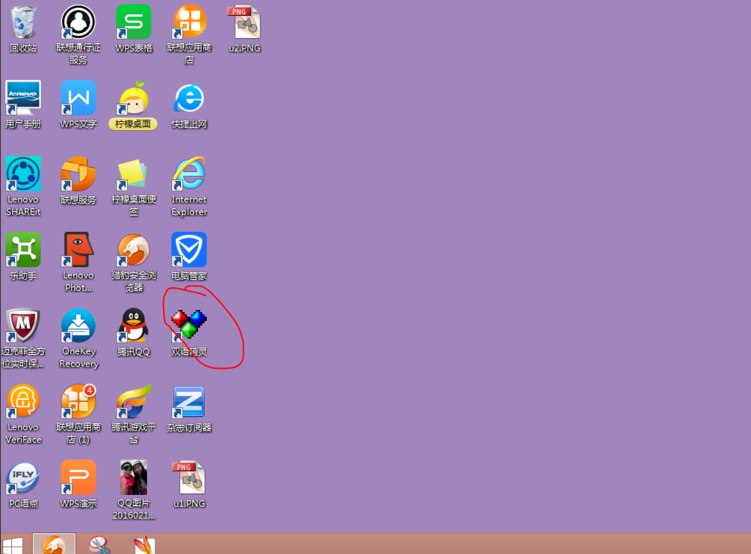The width and height of the screenshot is (751, 554).
Task: Click the feather pen taskbar icon
Action: [x=144, y=545]
